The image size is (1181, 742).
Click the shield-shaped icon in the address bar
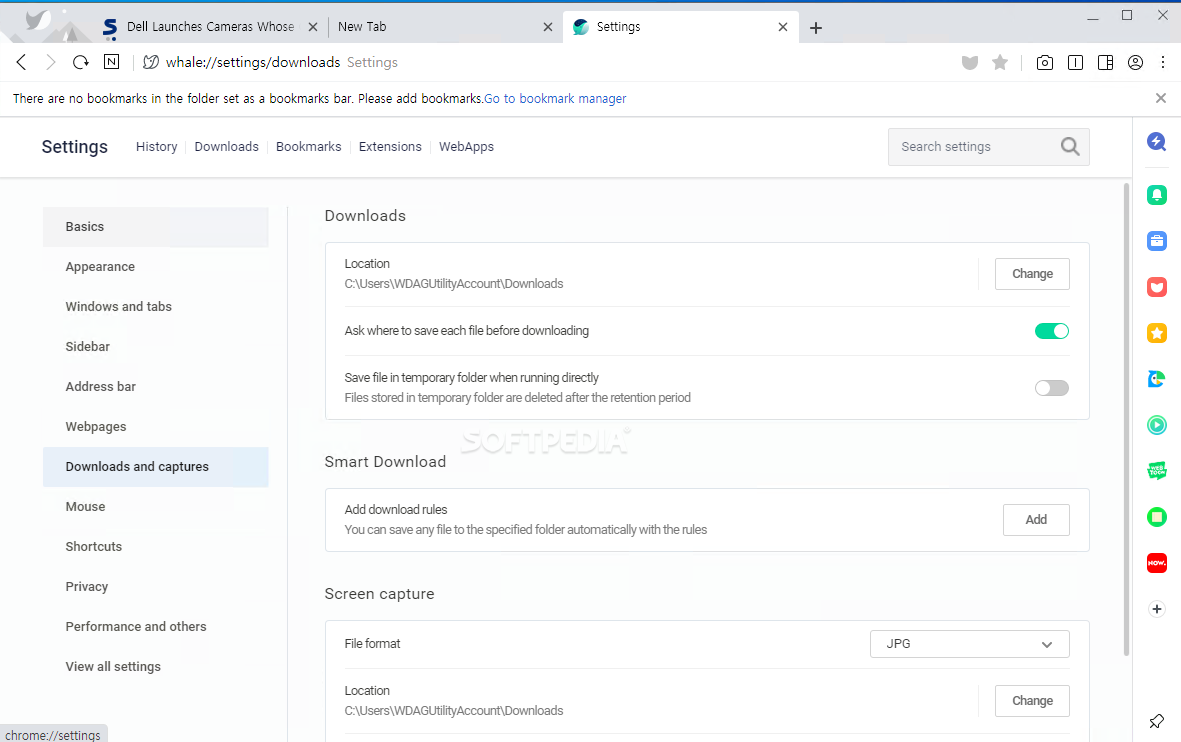(969, 63)
